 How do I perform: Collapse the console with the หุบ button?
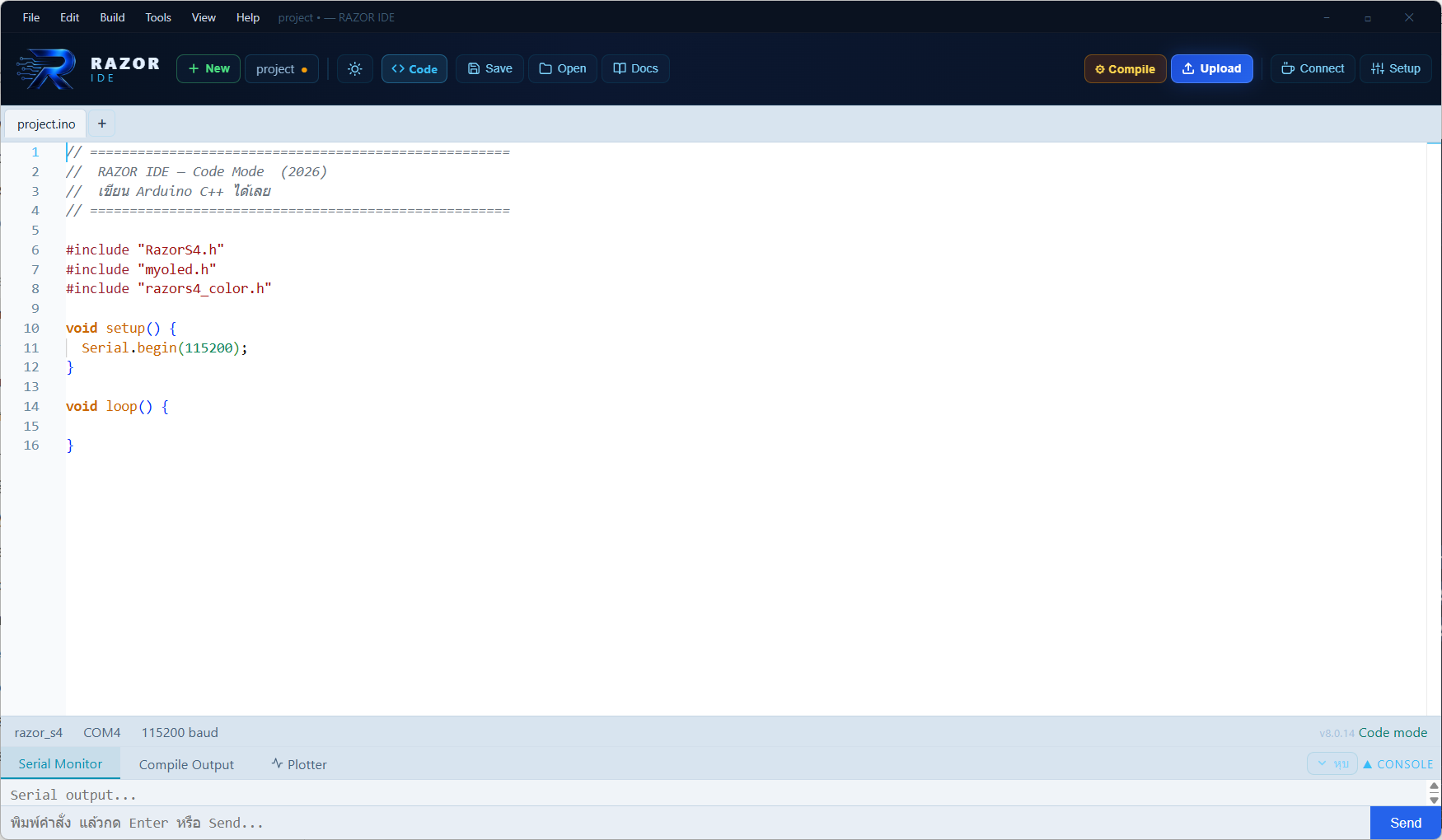pyautogui.click(x=1332, y=764)
